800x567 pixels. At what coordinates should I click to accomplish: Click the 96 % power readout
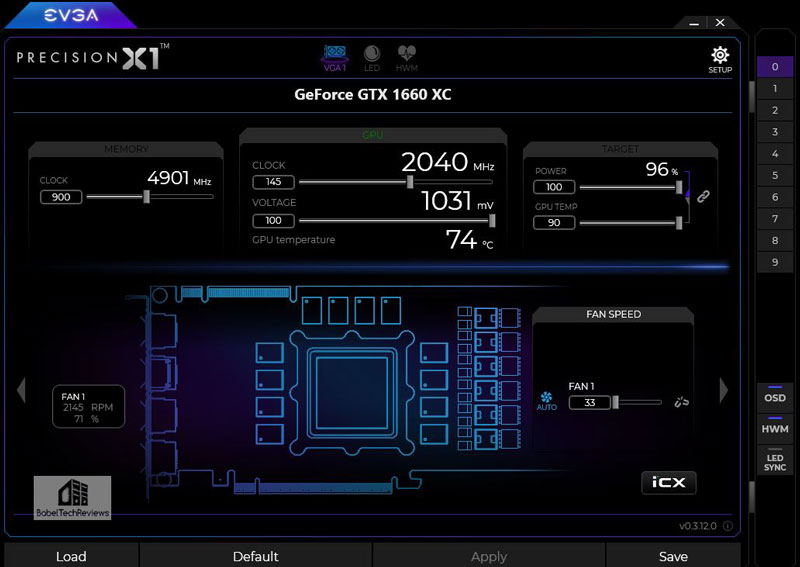(x=662, y=169)
